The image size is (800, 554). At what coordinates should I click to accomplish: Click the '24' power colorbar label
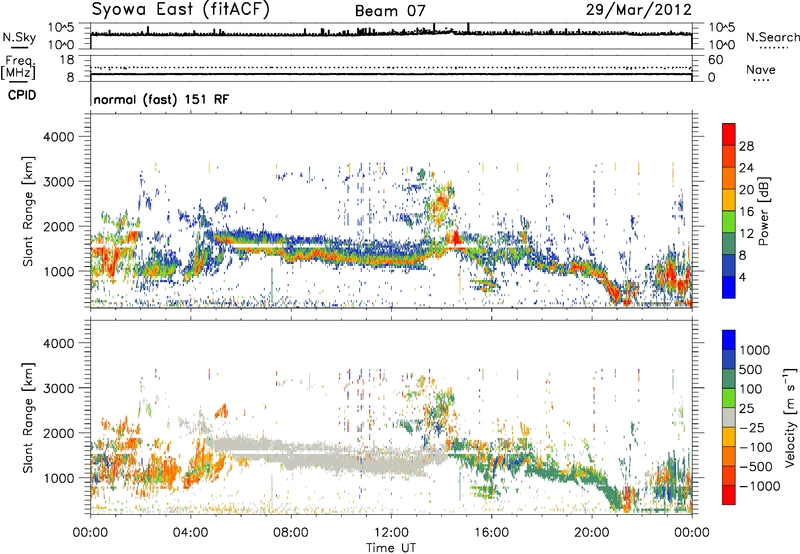(x=746, y=168)
